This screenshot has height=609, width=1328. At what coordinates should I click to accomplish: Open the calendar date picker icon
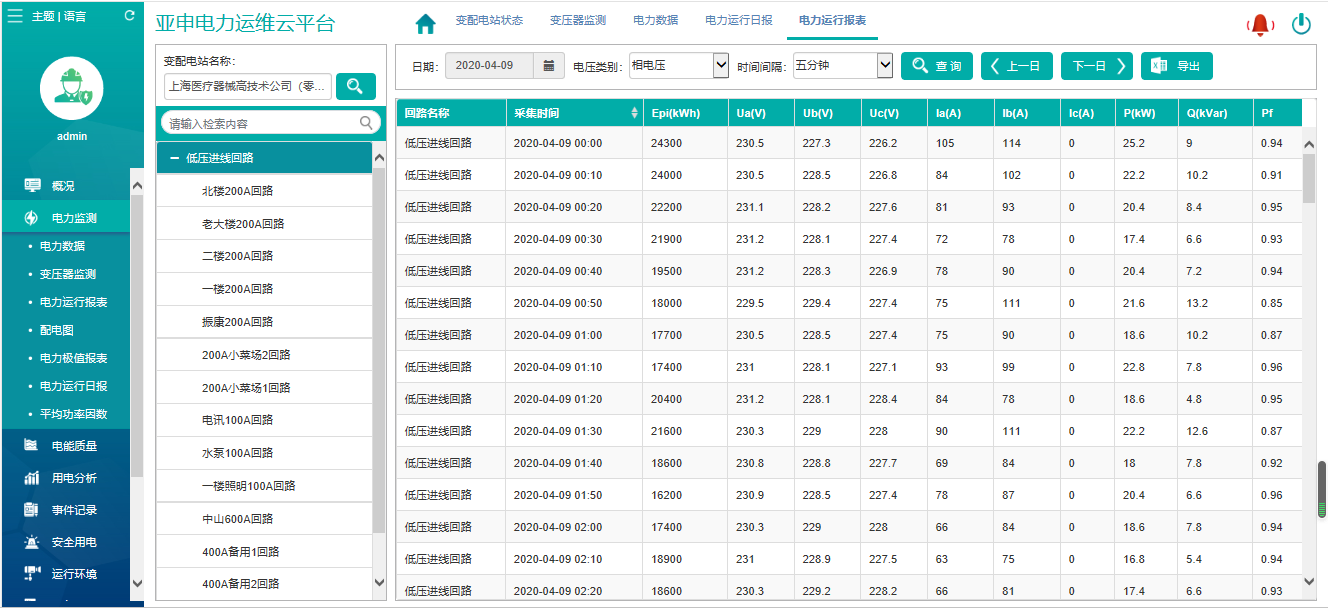(548, 66)
